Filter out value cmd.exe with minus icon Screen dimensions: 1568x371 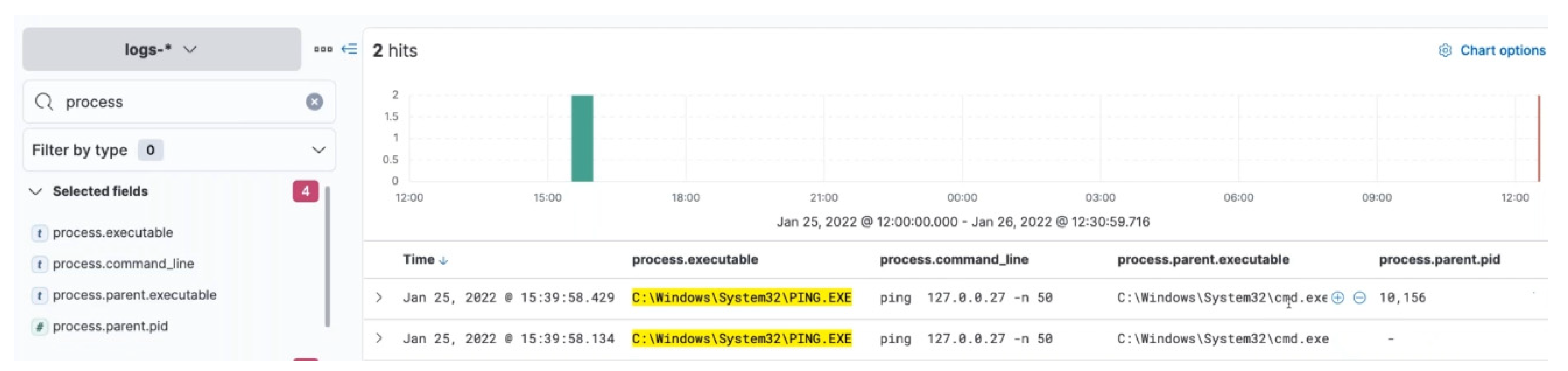click(1359, 297)
